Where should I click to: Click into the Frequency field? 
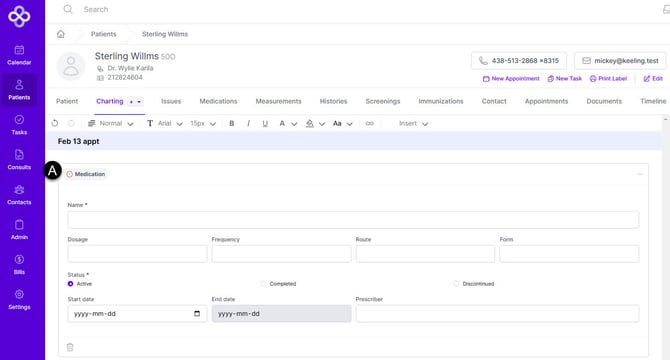tap(281, 254)
